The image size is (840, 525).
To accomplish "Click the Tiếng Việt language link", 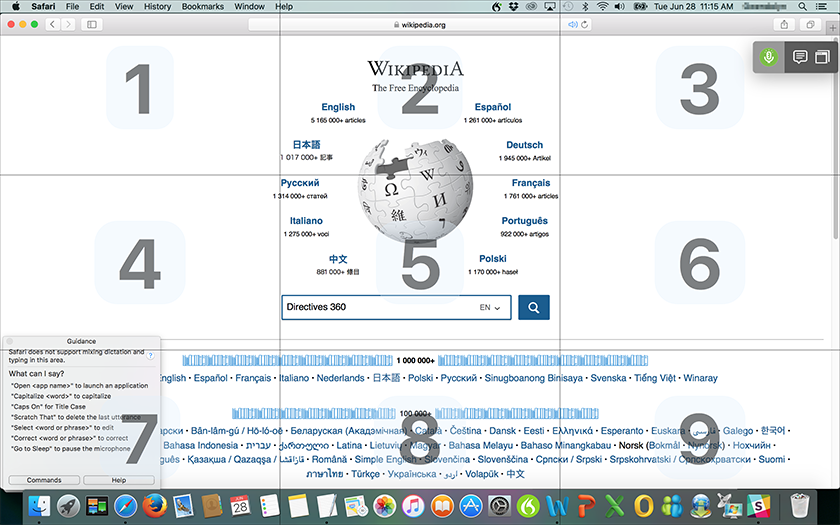I will click(x=655, y=378).
